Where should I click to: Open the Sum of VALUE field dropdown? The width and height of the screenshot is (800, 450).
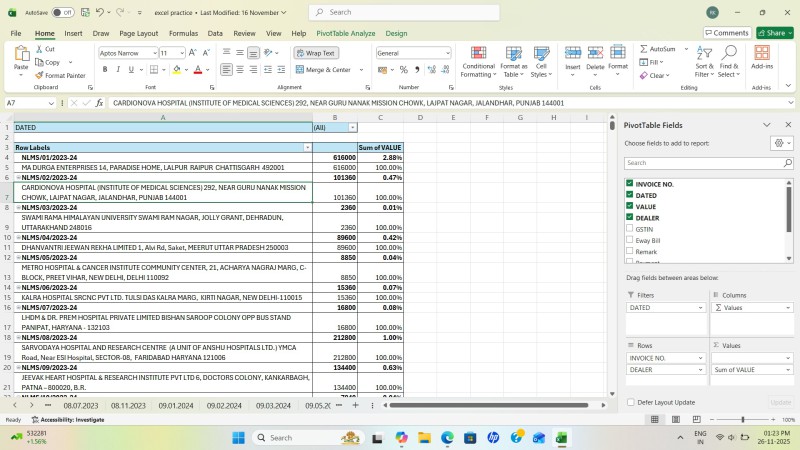tap(787, 370)
